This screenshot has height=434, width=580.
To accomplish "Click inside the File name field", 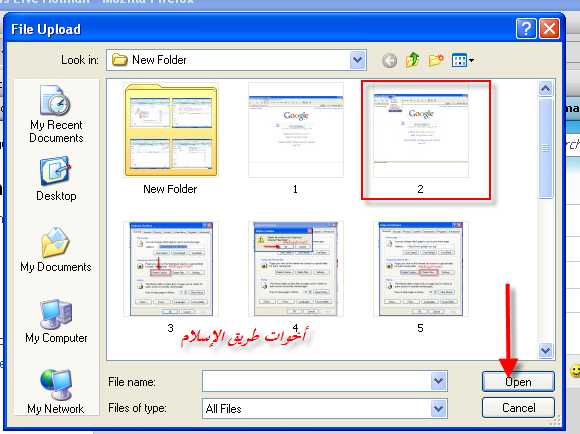I will point(317,381).
